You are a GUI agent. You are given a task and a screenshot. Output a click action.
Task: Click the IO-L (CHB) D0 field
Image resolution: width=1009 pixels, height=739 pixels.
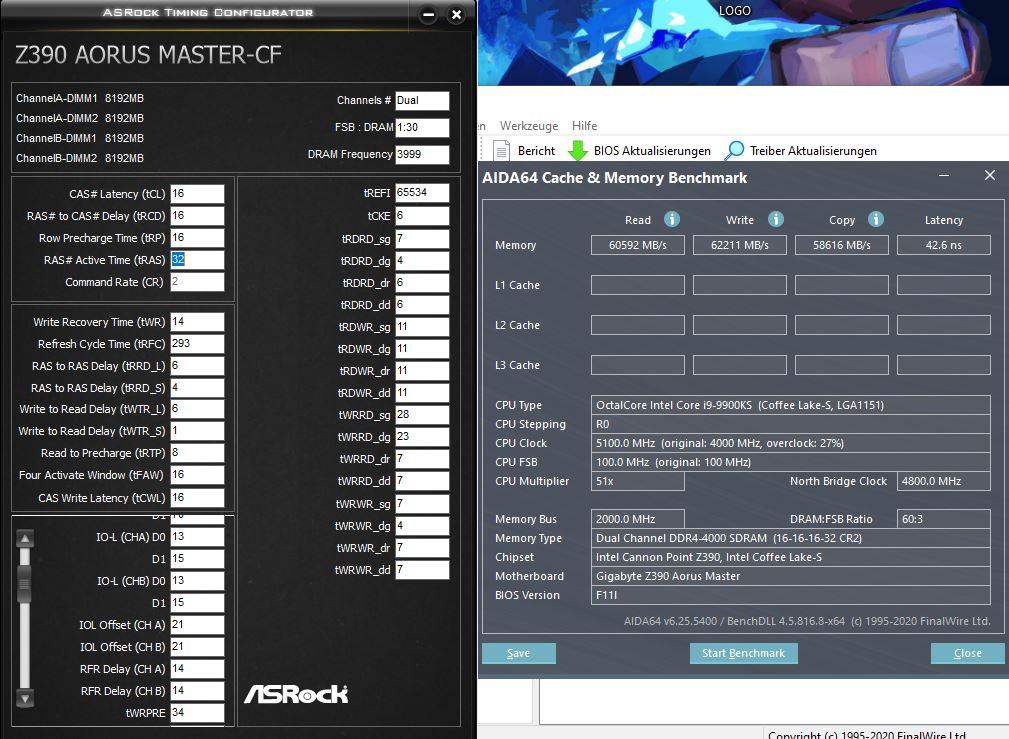[x=197, y=581]
